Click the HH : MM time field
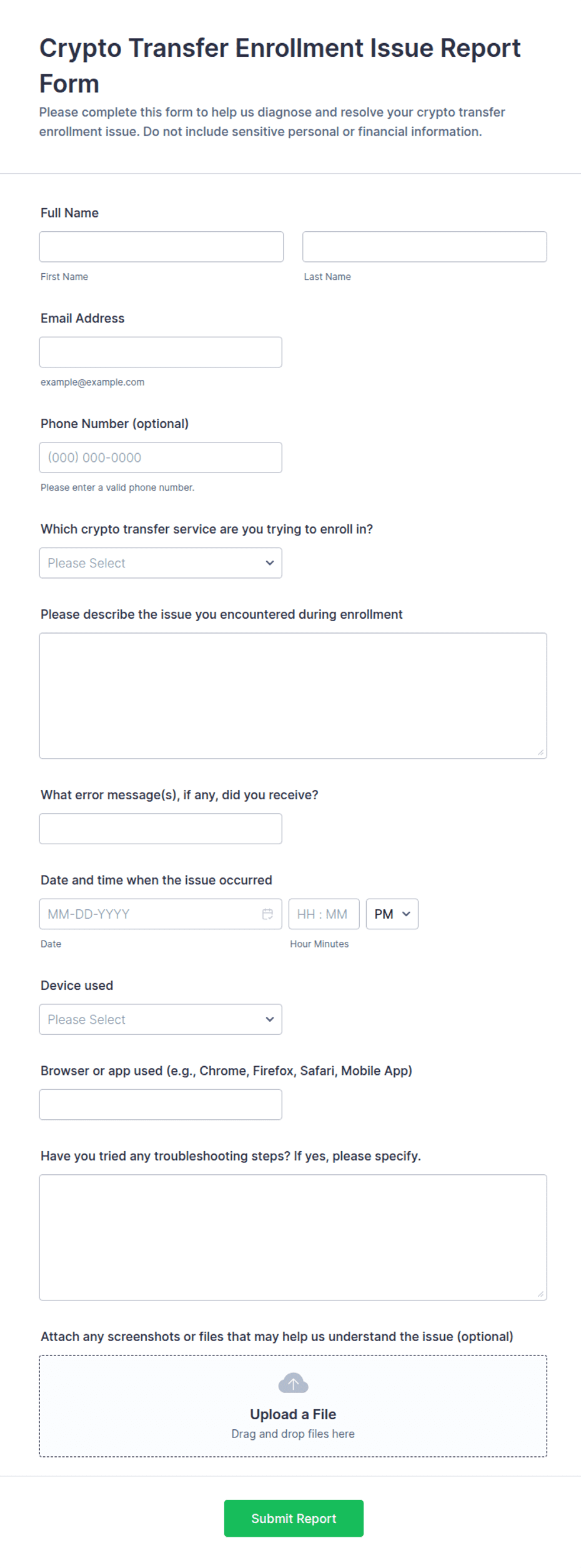 324,914
